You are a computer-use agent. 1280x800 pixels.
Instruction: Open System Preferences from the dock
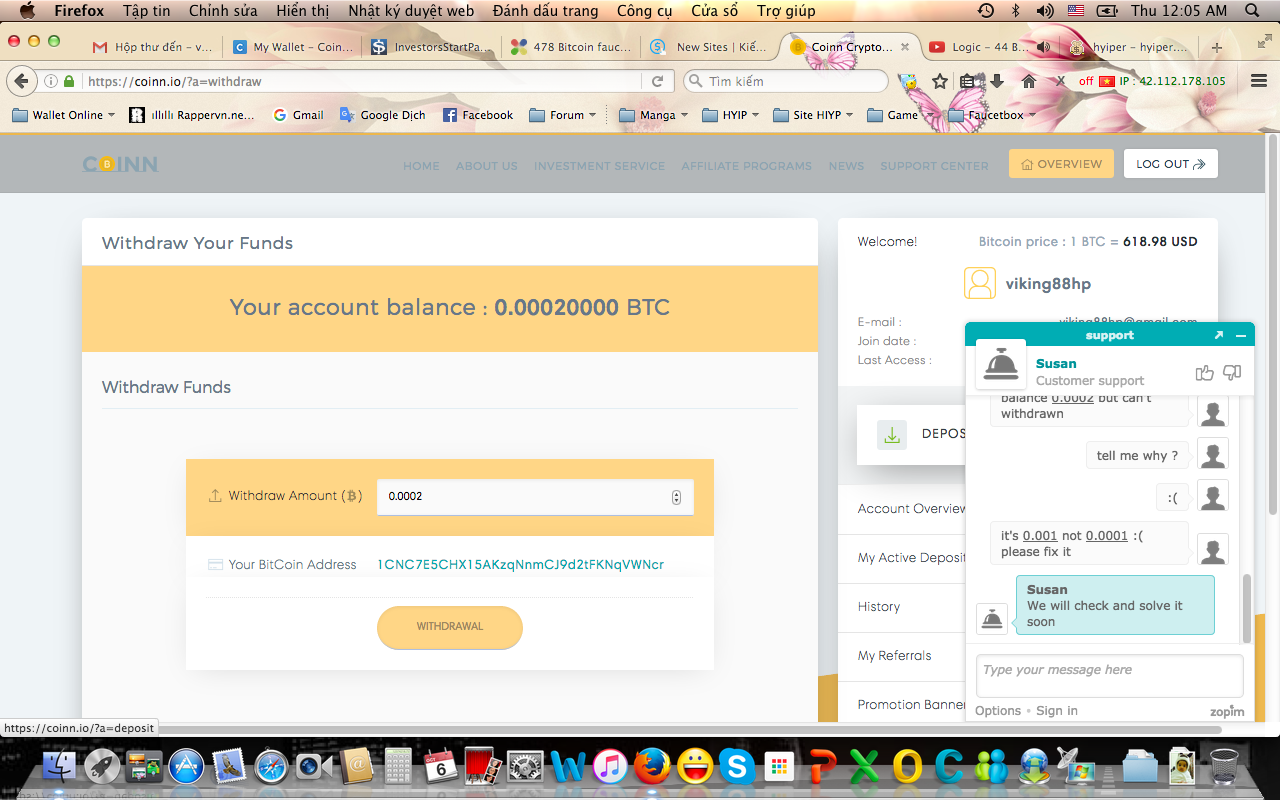point(525,767)
